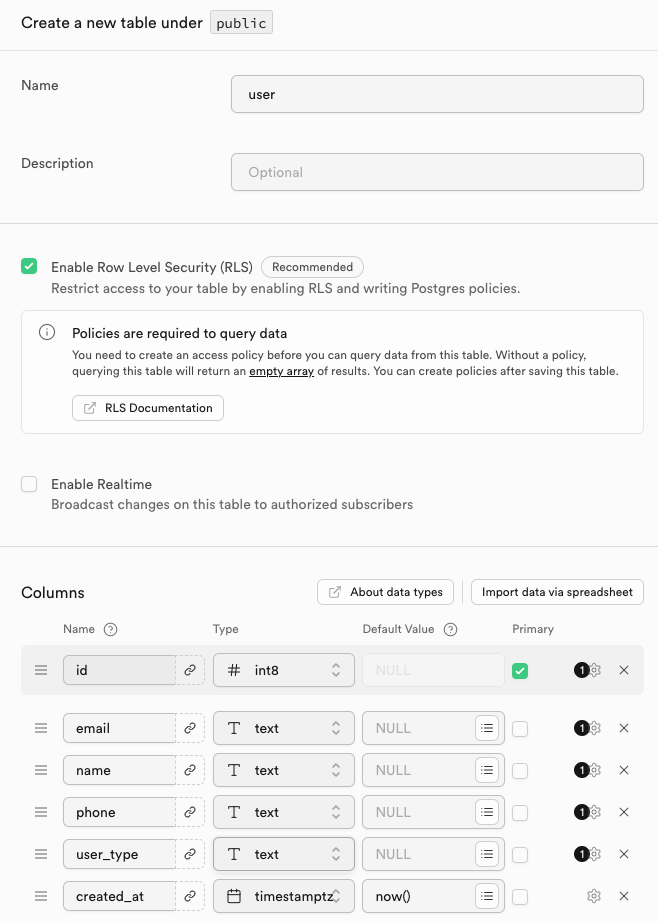This screenshot has width=658, height=923.
Task: Open default value suggestions for user_type
Action: tap(487, 854)
